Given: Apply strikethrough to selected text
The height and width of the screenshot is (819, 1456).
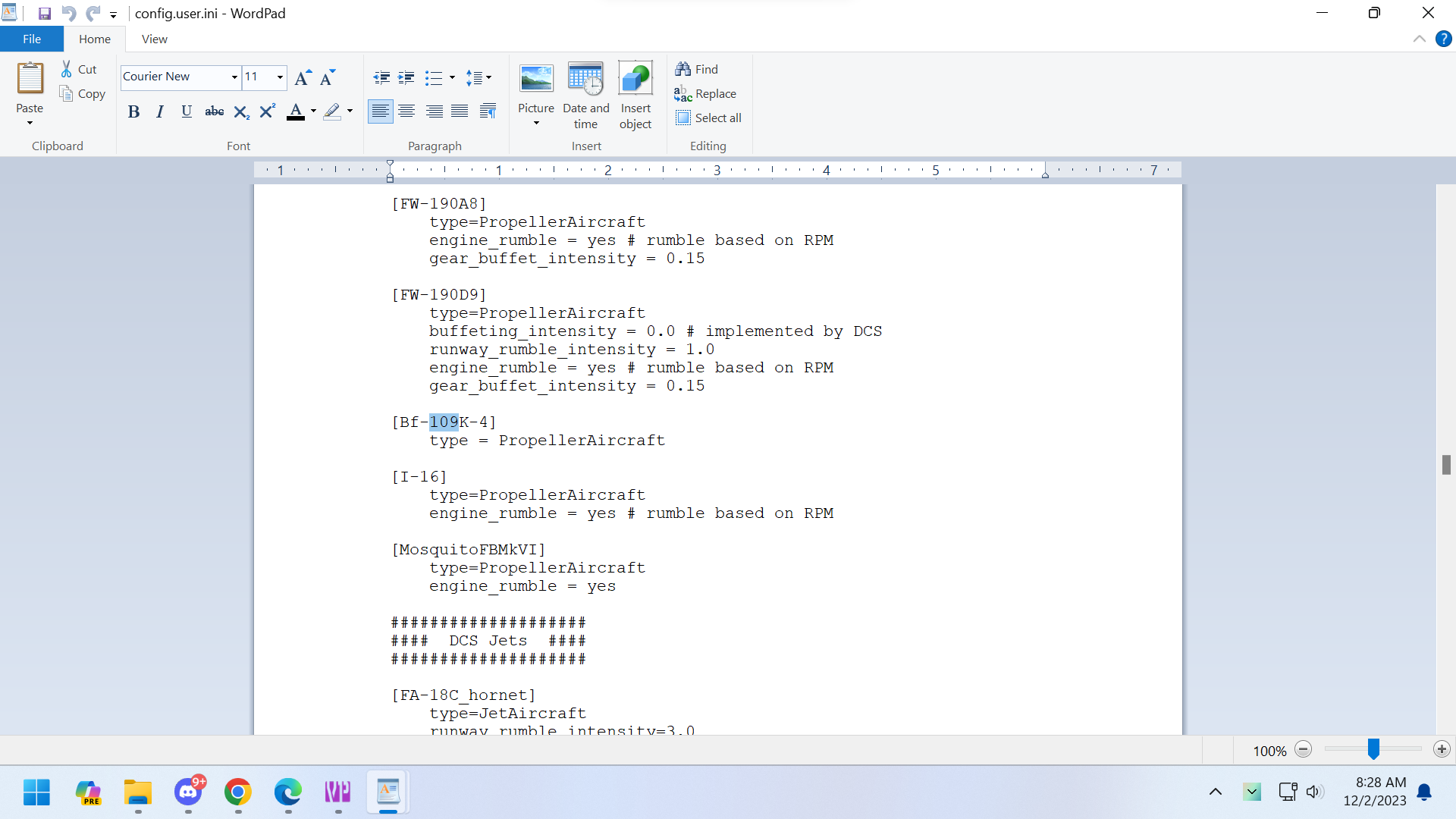Looking at the screenshot, I should pos(214,112).
